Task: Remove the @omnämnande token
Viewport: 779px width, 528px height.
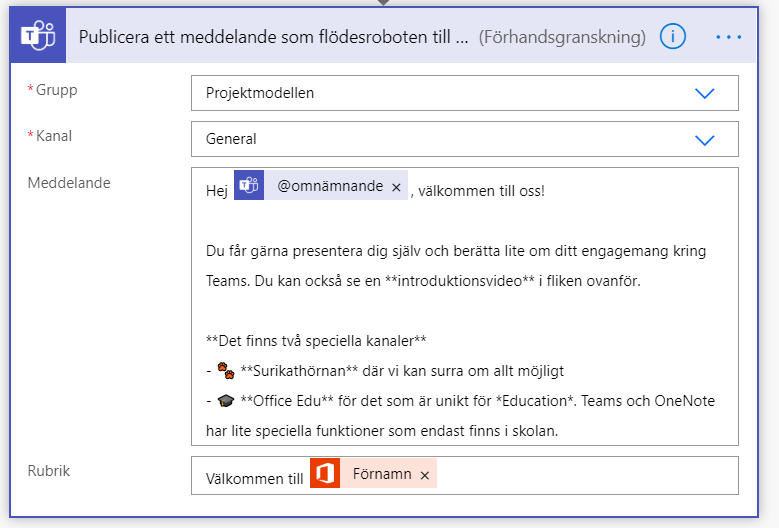Action: (396, 187)
